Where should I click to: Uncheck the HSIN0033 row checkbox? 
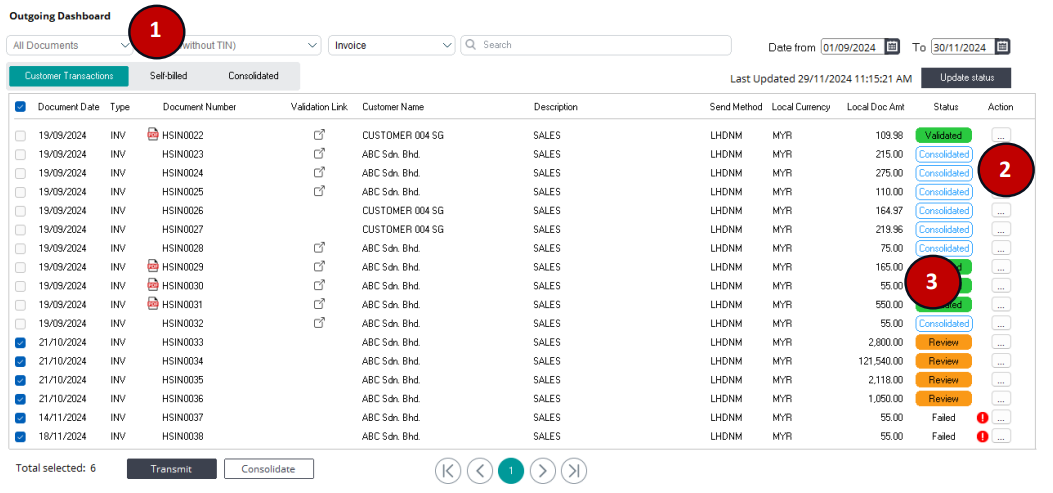21,342
